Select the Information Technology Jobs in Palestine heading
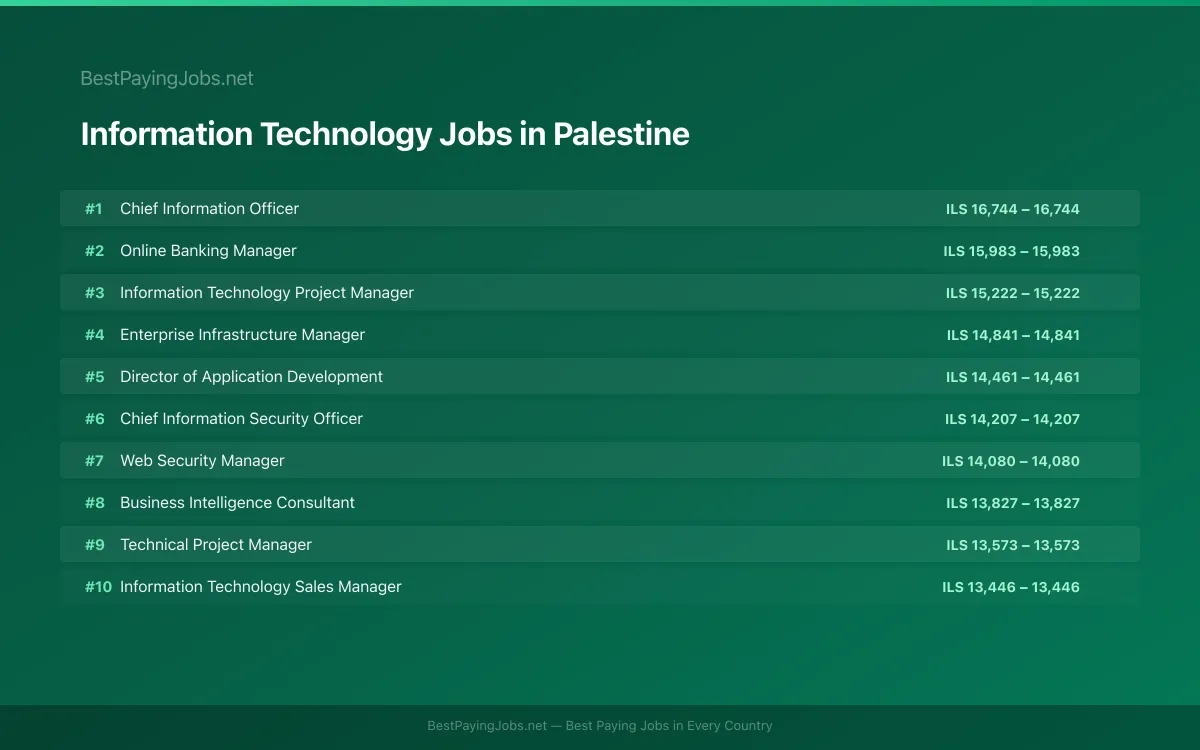1200x750 pixels. 385,134
